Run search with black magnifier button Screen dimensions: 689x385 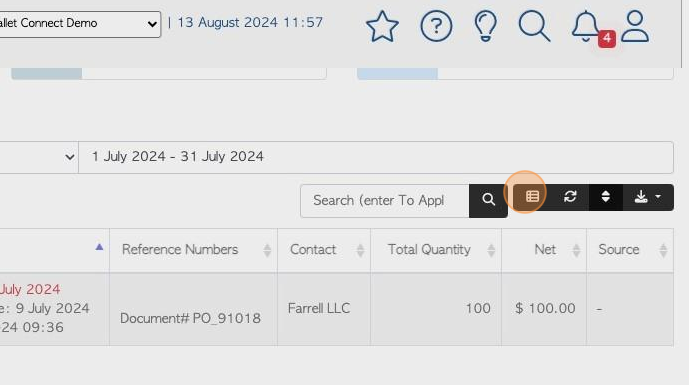(x=488, y=200)
